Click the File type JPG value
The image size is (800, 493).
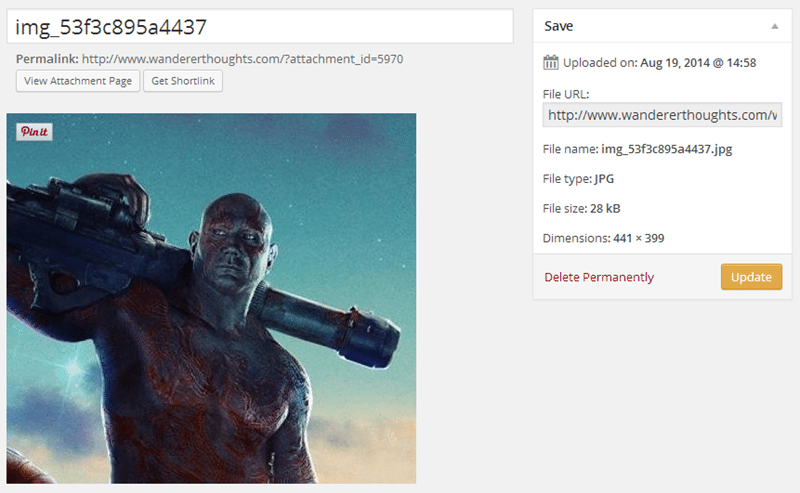[604, 179]
